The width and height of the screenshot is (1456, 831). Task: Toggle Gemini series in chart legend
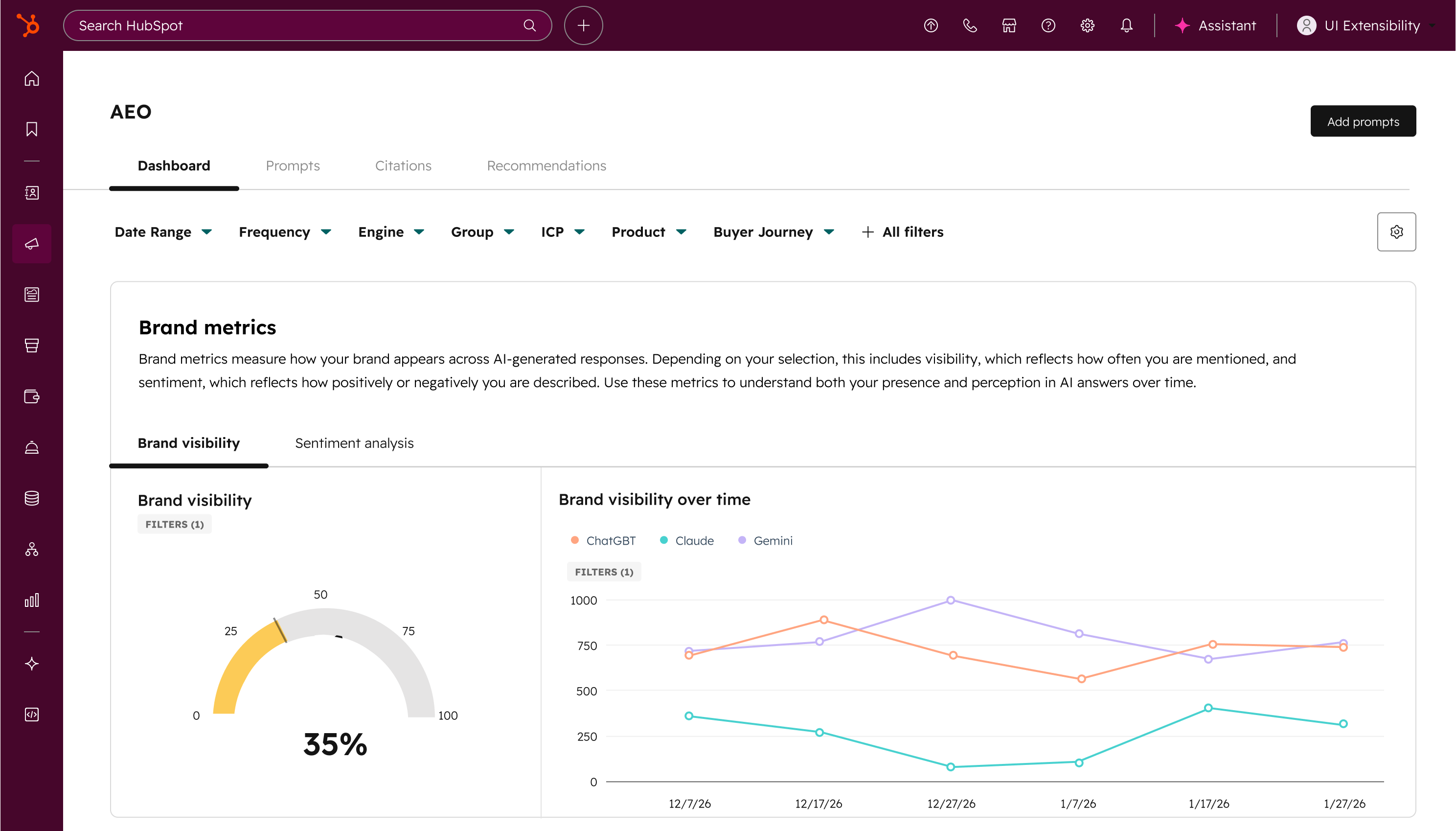point(765,540)
